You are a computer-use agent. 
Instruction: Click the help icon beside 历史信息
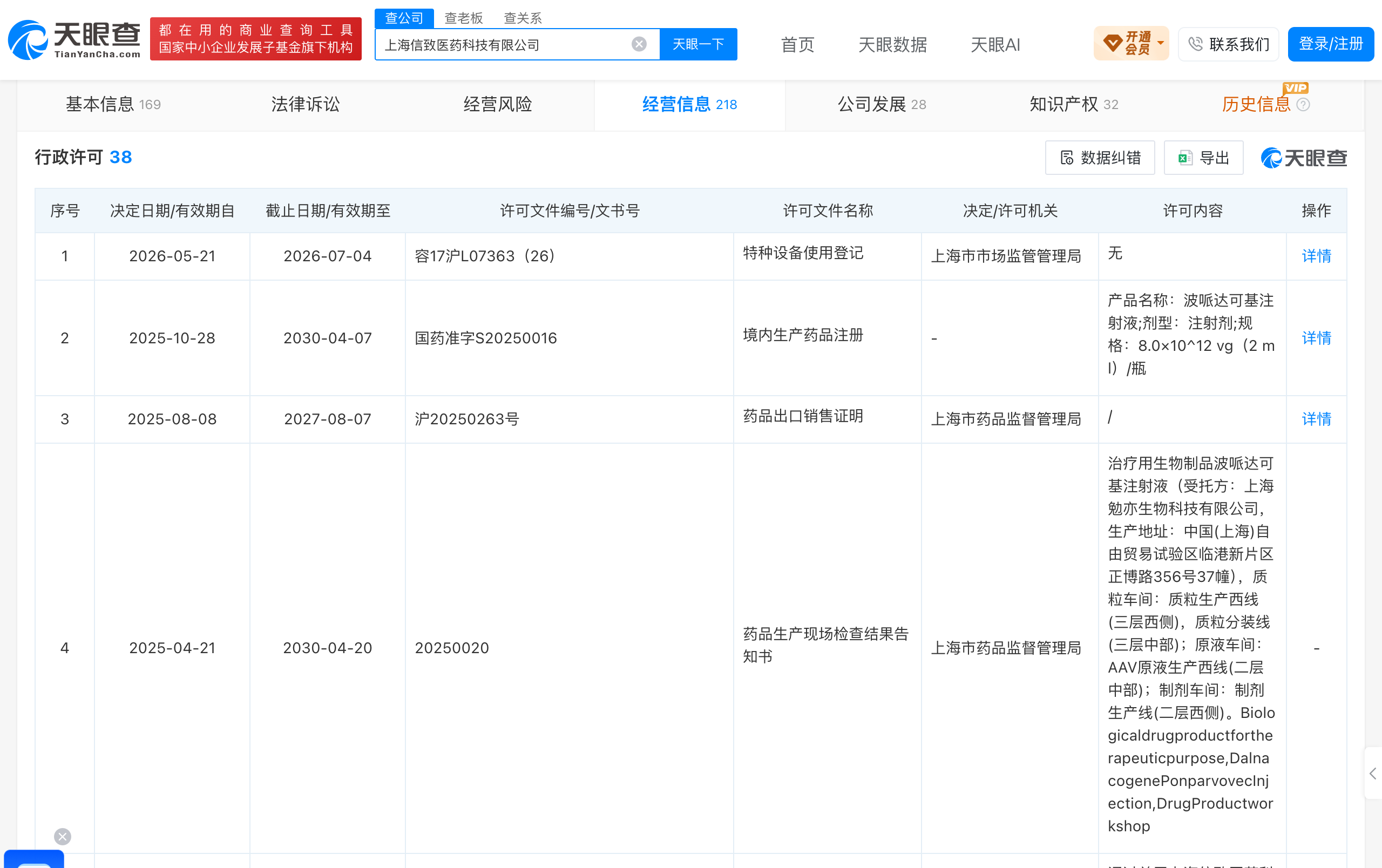[x=1303, y=104]
